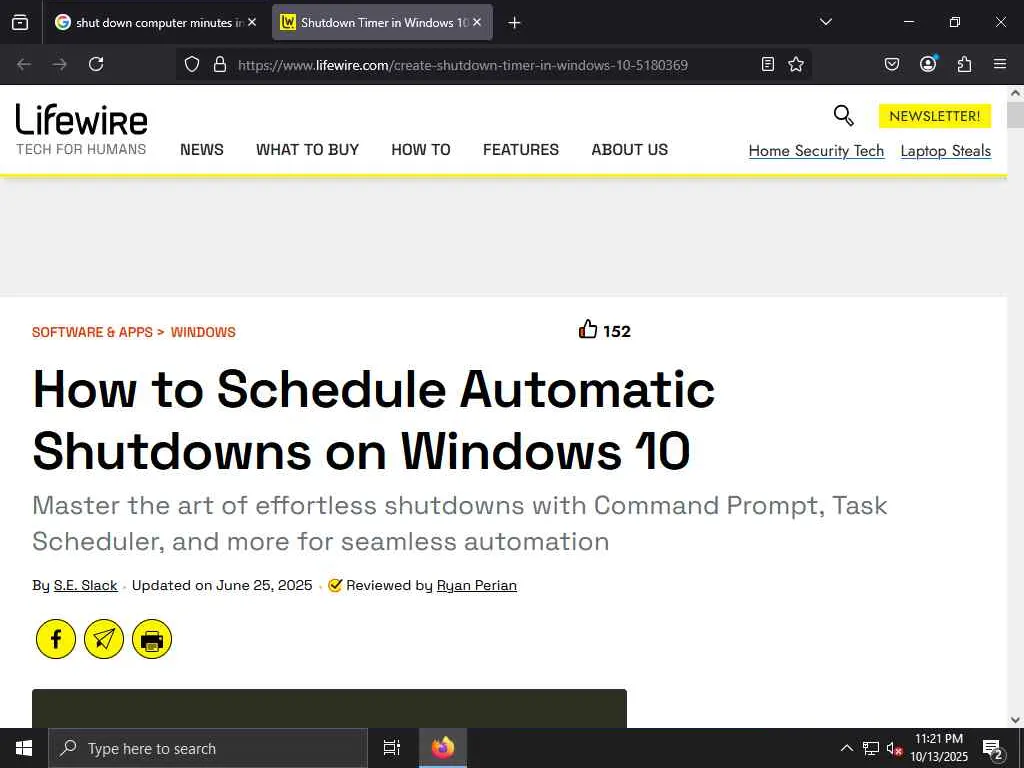This screenshot has height=768, width=1024.
Task: Open the ABOUT US menu
Action: click(630, 150)
